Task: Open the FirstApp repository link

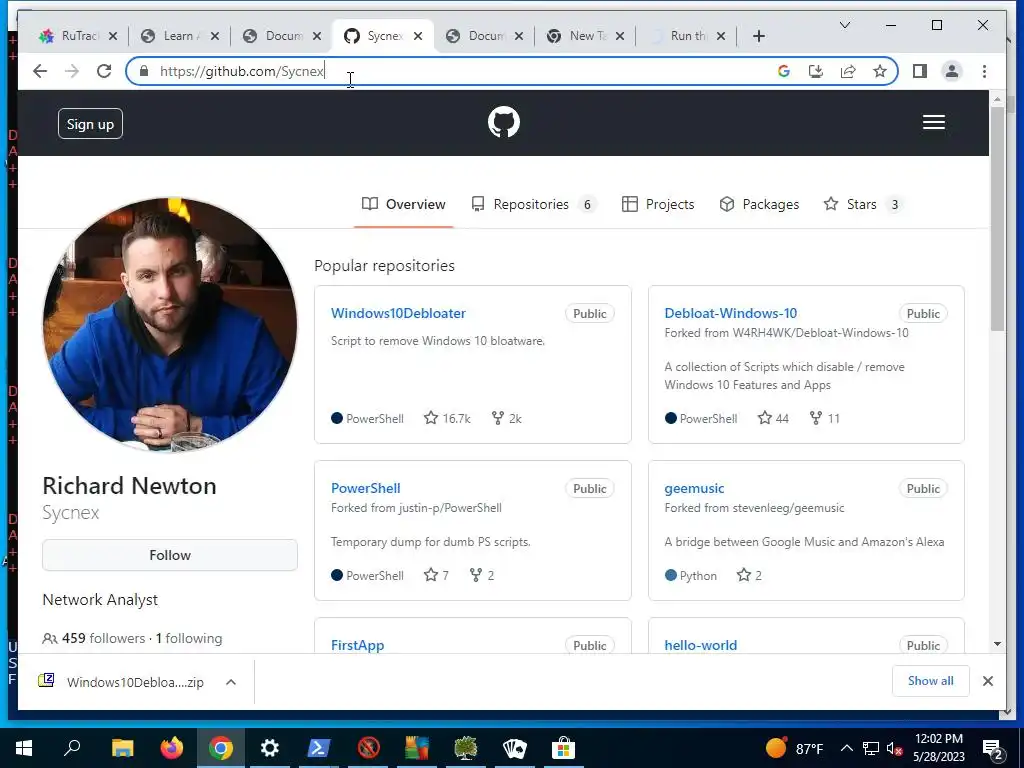Action: point(357,645)
